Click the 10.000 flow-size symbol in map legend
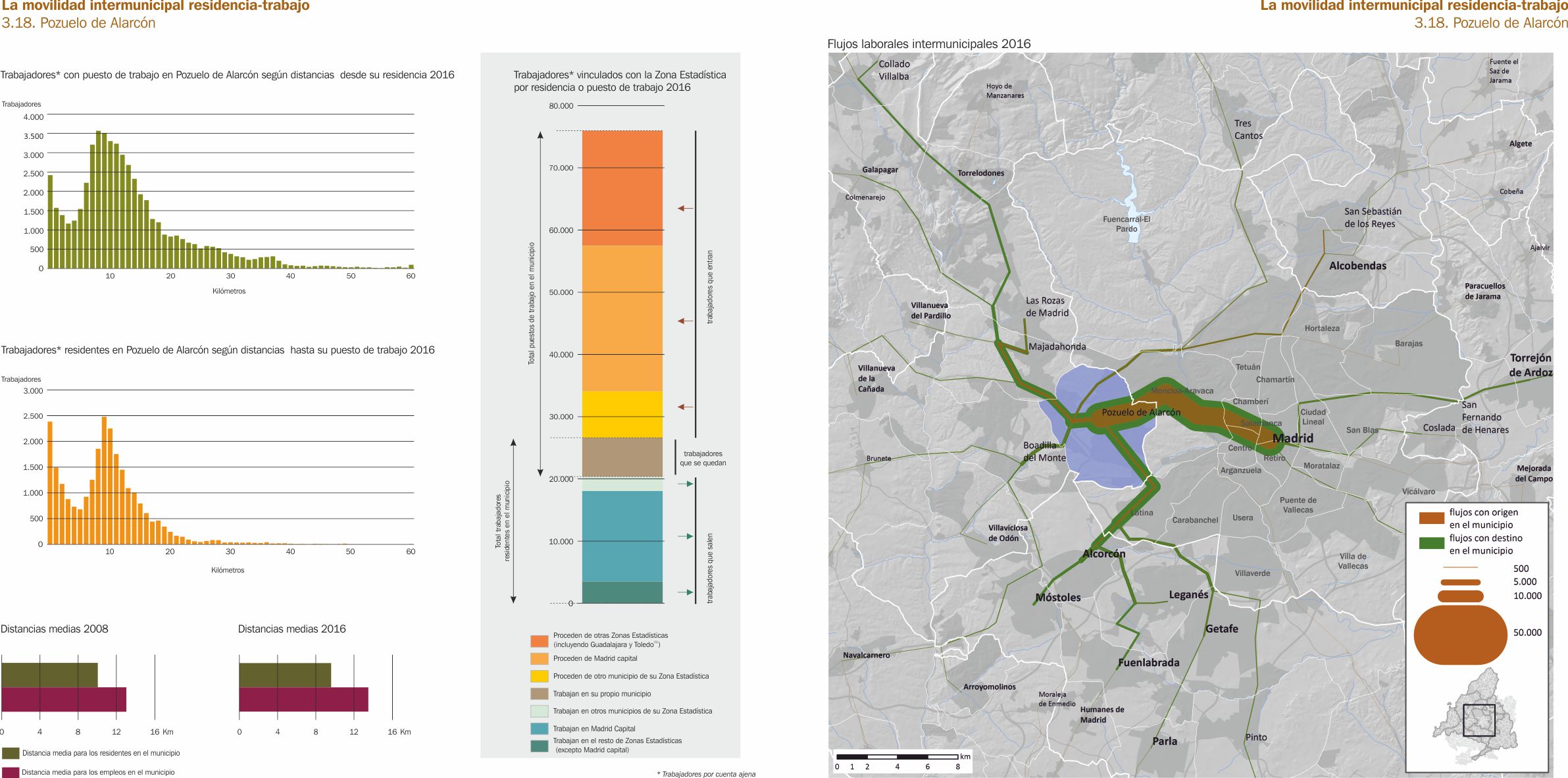1568x778 pixels. (x=1461, y=596)
